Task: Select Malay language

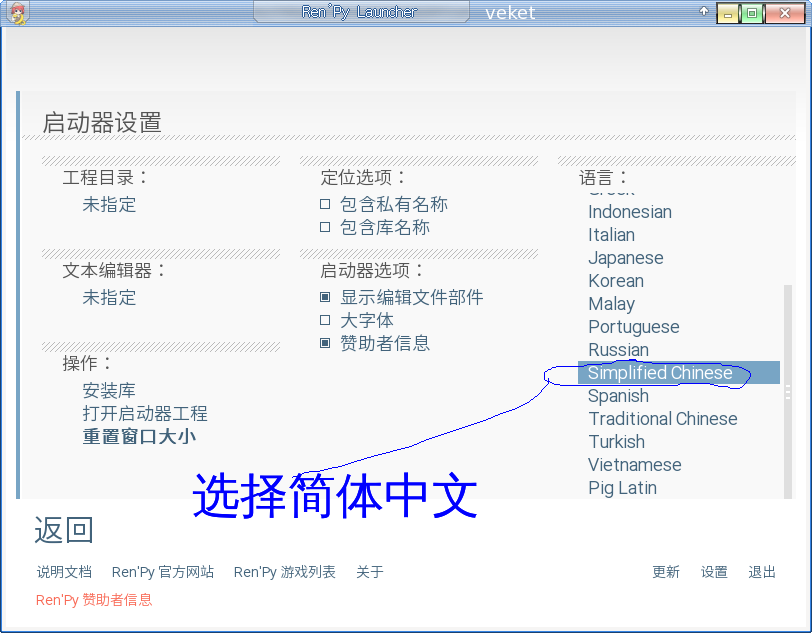Action: click(x=611, y=304)
